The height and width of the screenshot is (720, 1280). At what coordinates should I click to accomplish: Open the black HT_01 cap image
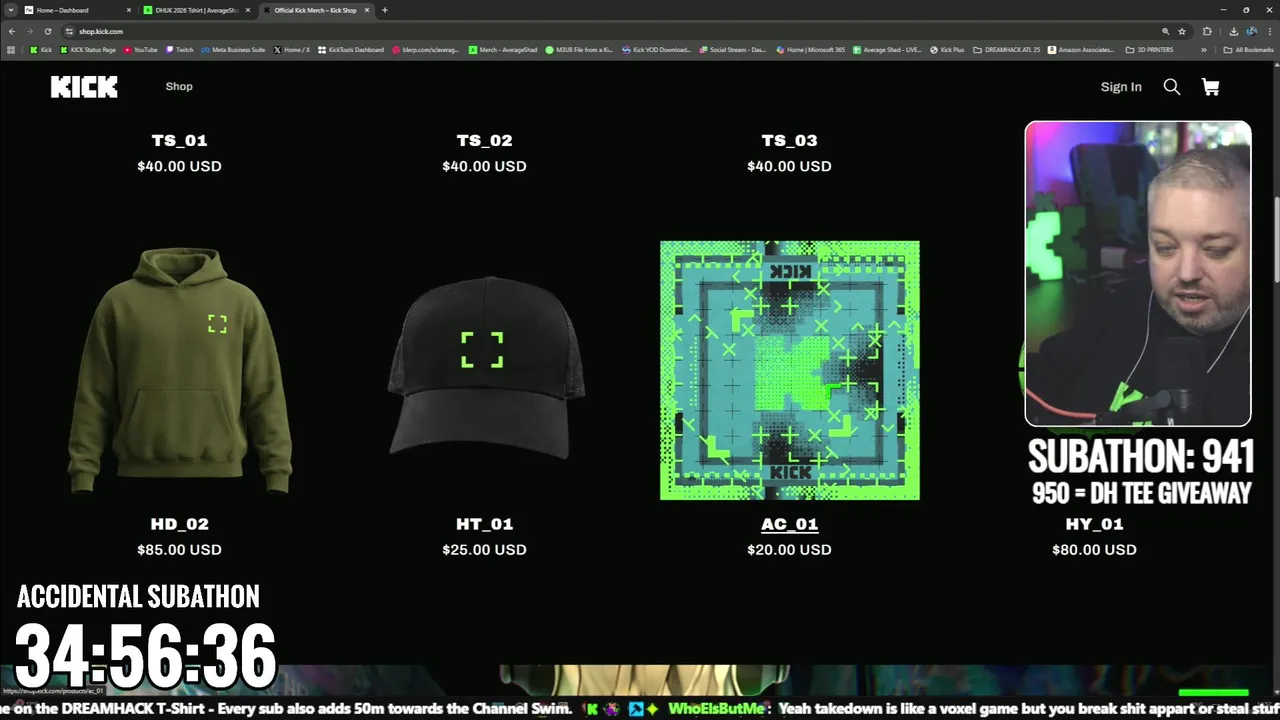coord(485,367)
